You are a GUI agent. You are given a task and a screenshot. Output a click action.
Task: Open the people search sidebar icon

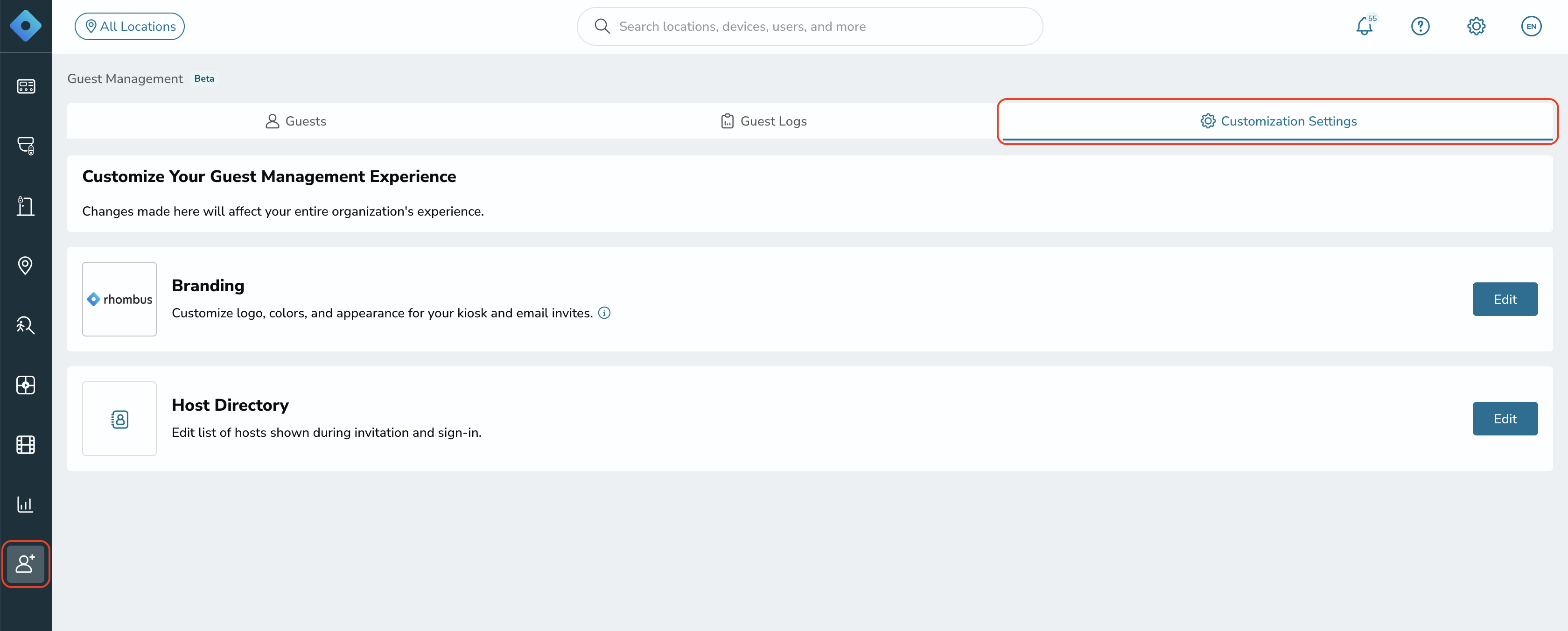tap(26, 325)
